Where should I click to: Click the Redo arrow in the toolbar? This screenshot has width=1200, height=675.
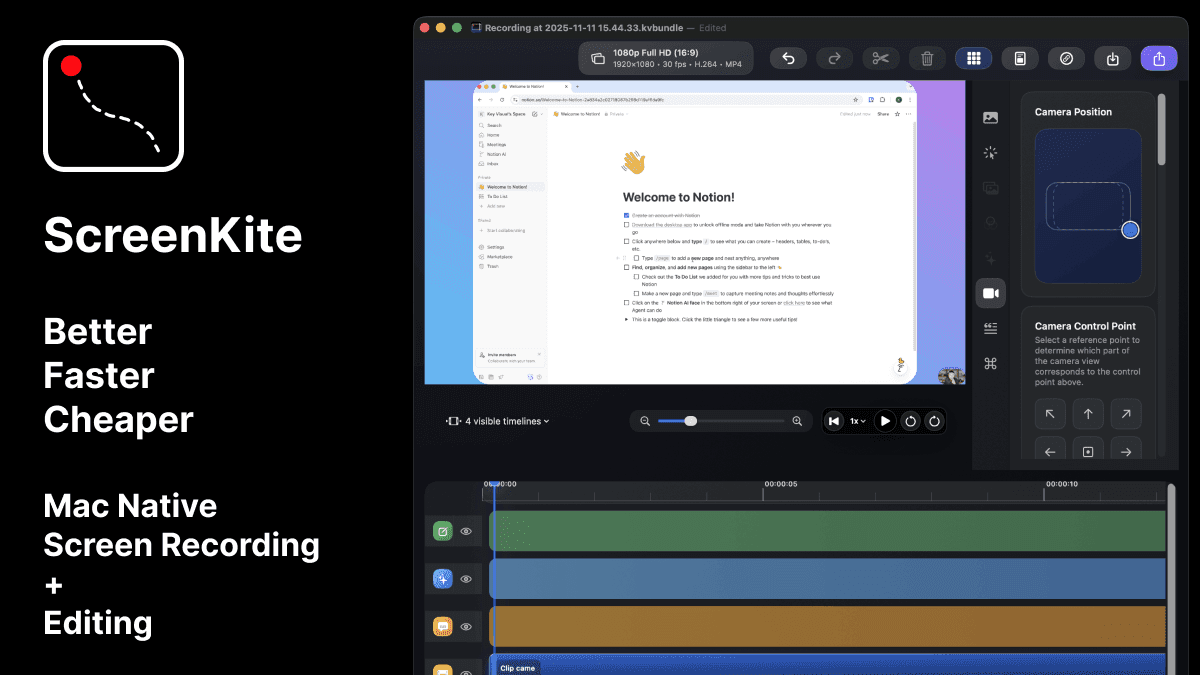[834, 58]
